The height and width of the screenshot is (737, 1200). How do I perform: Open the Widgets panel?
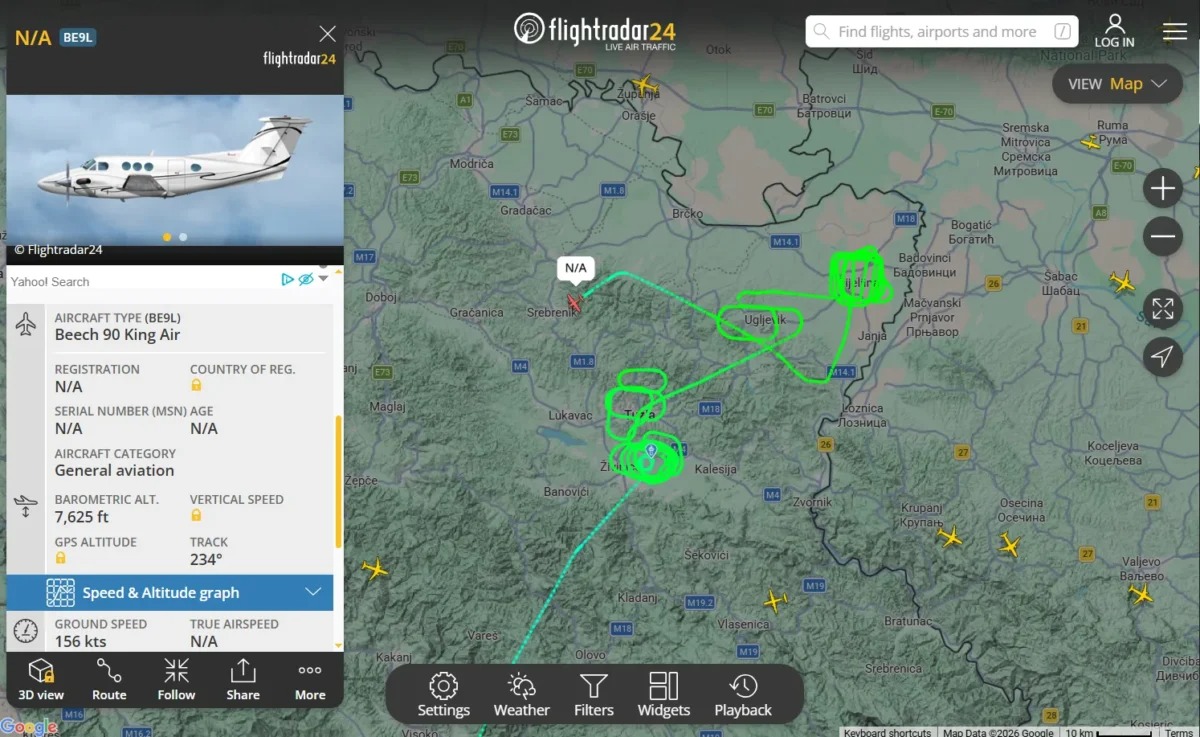664,695
